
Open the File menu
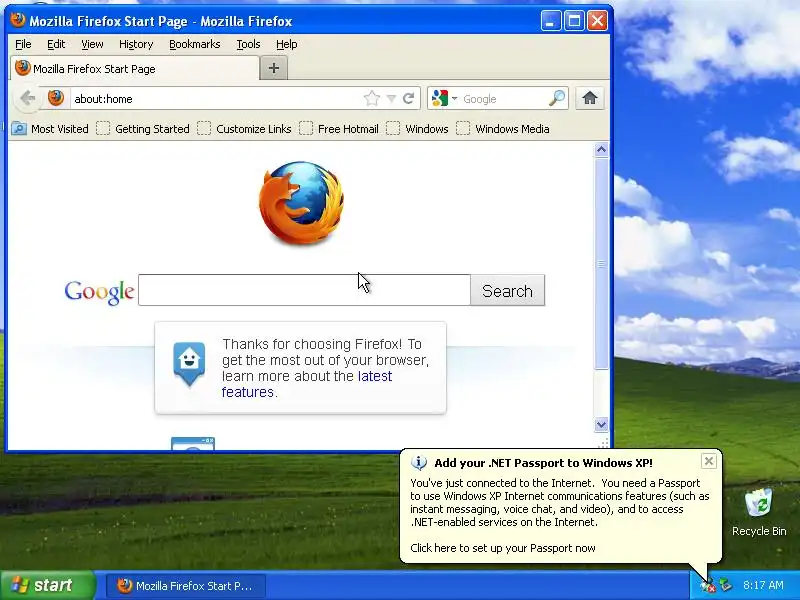[x=23, y=44]
